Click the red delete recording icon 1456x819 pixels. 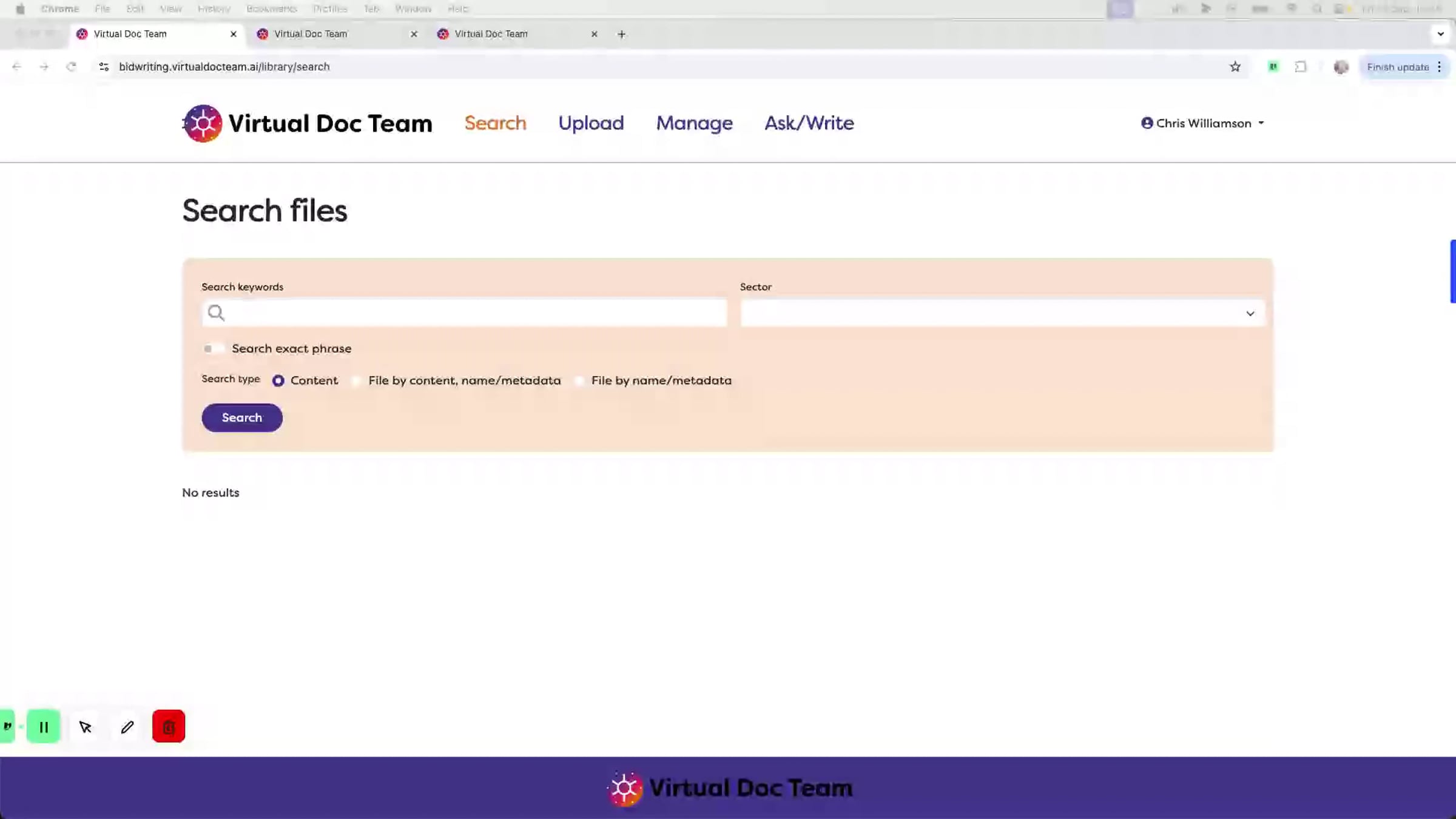click(168, 726)
